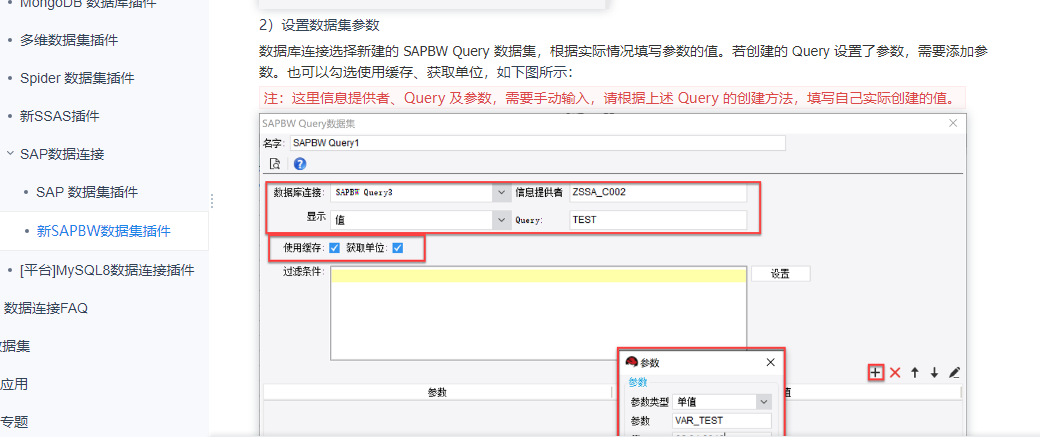Open Spider 数据集插件 in the sidebar
Image resolution: width=1040 pixels, height=437 pixels.
coord(77,78)
